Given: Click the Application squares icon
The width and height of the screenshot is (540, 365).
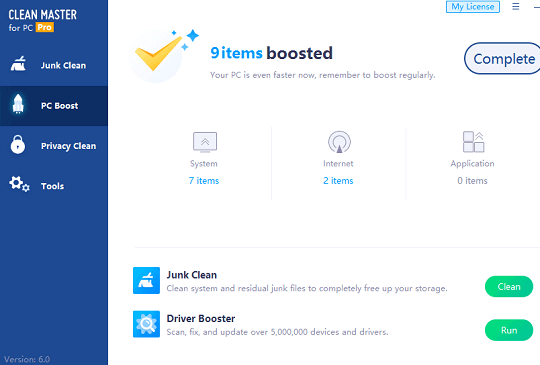Looking at the screenshot, I should click(x=474, y=142).
